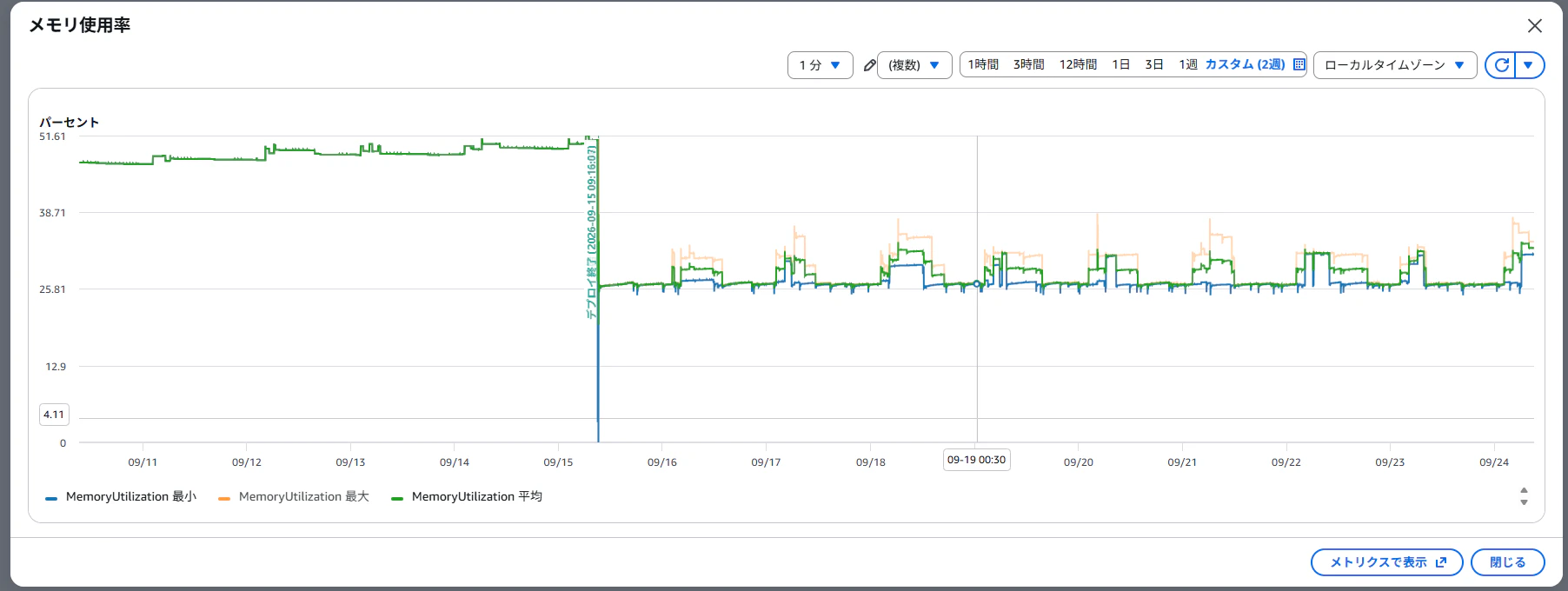Click the legend scroll down arrow
Screen dimensions: 1568x591
tap(1524, 502)
